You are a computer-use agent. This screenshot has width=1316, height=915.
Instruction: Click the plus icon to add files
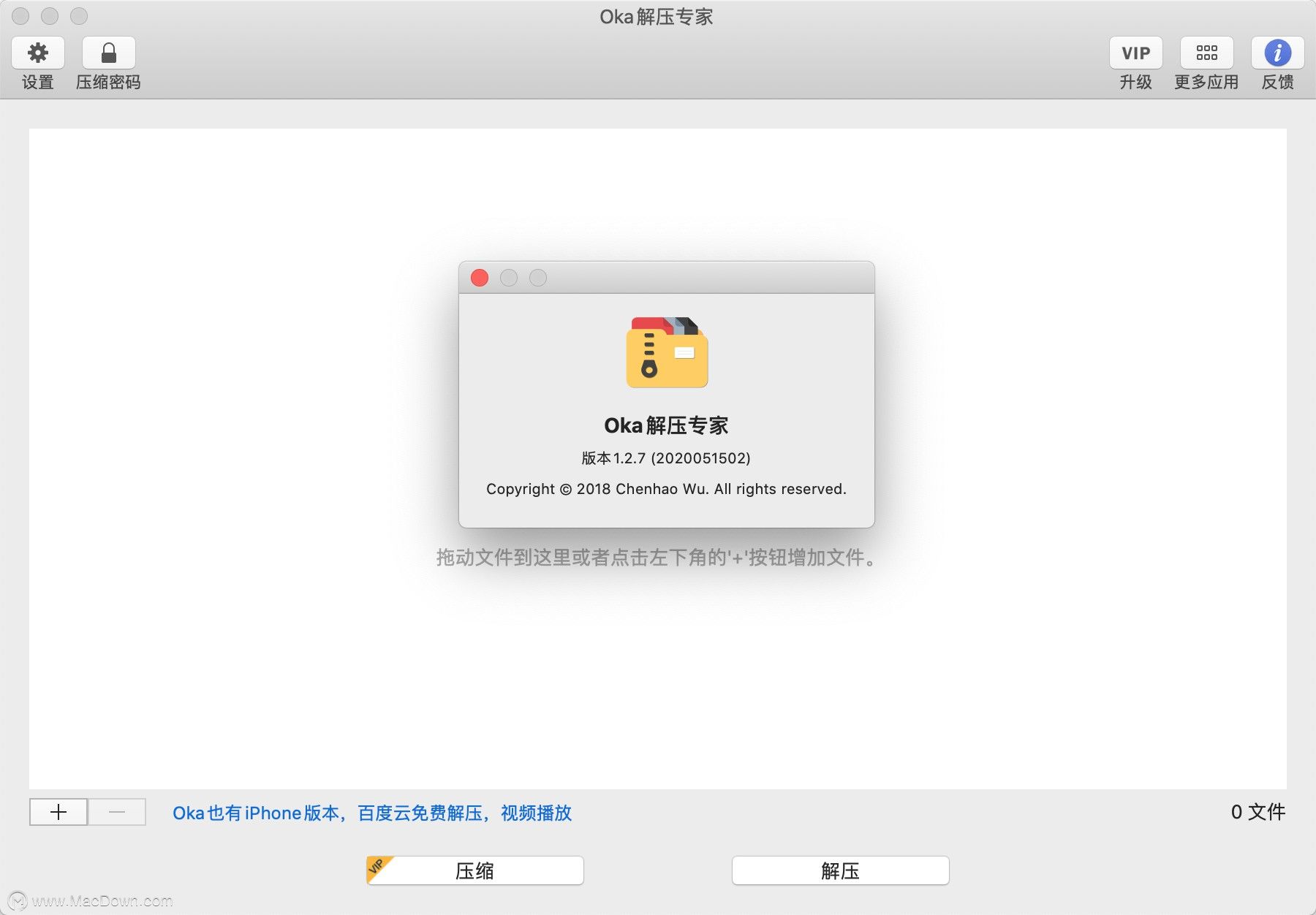(58, 813)
